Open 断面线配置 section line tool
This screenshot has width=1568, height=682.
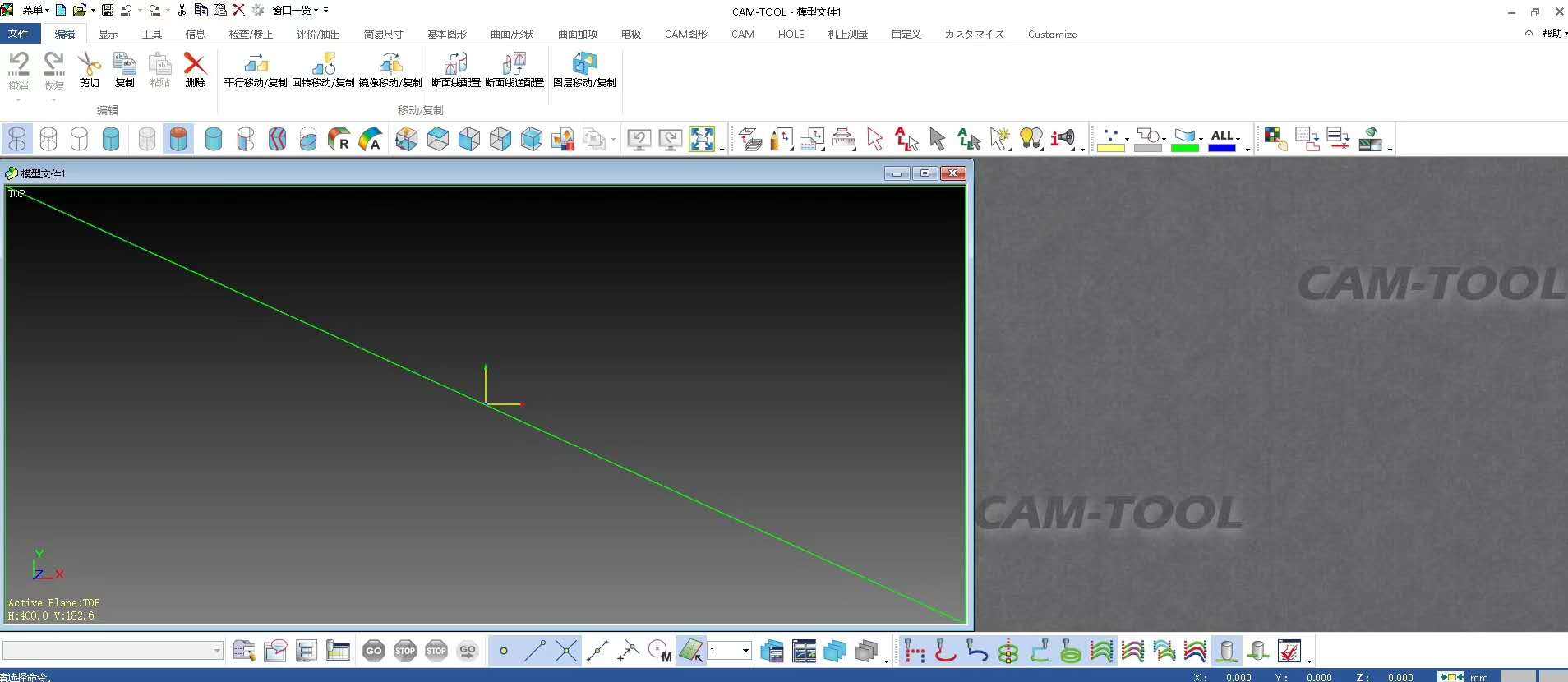coord(455,70)
